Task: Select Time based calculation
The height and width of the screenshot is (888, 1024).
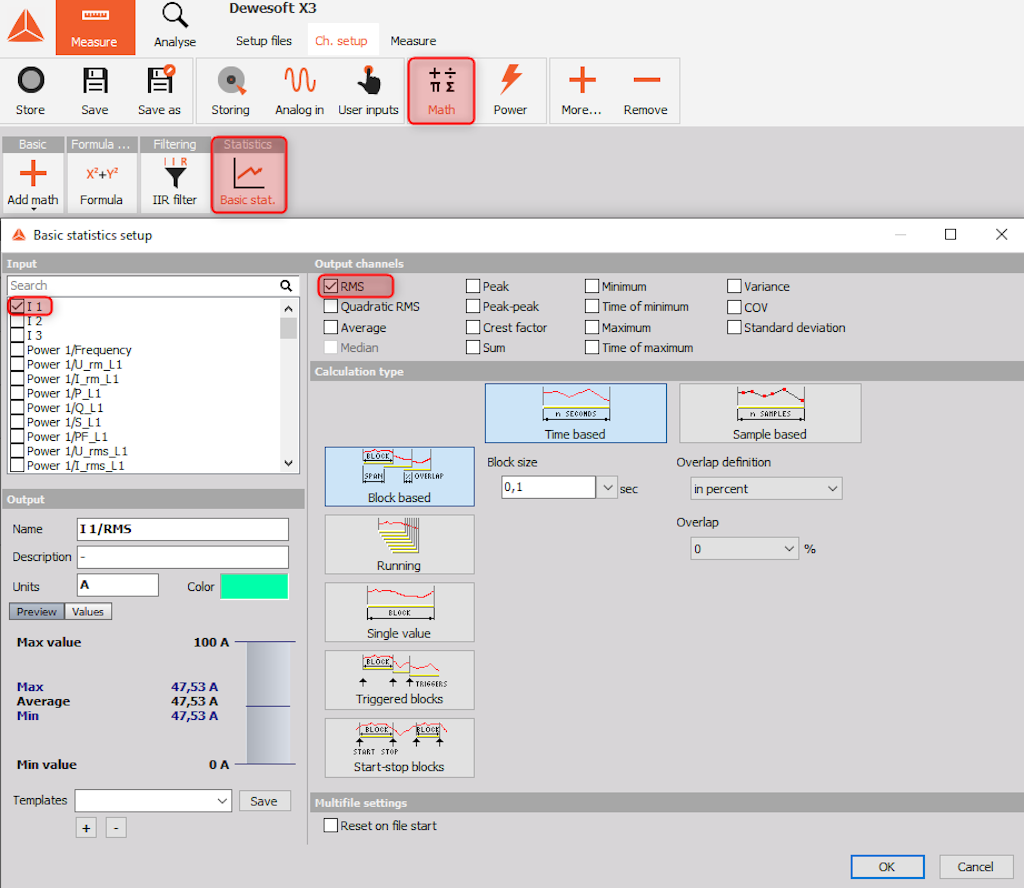Action: pos(575,413)
